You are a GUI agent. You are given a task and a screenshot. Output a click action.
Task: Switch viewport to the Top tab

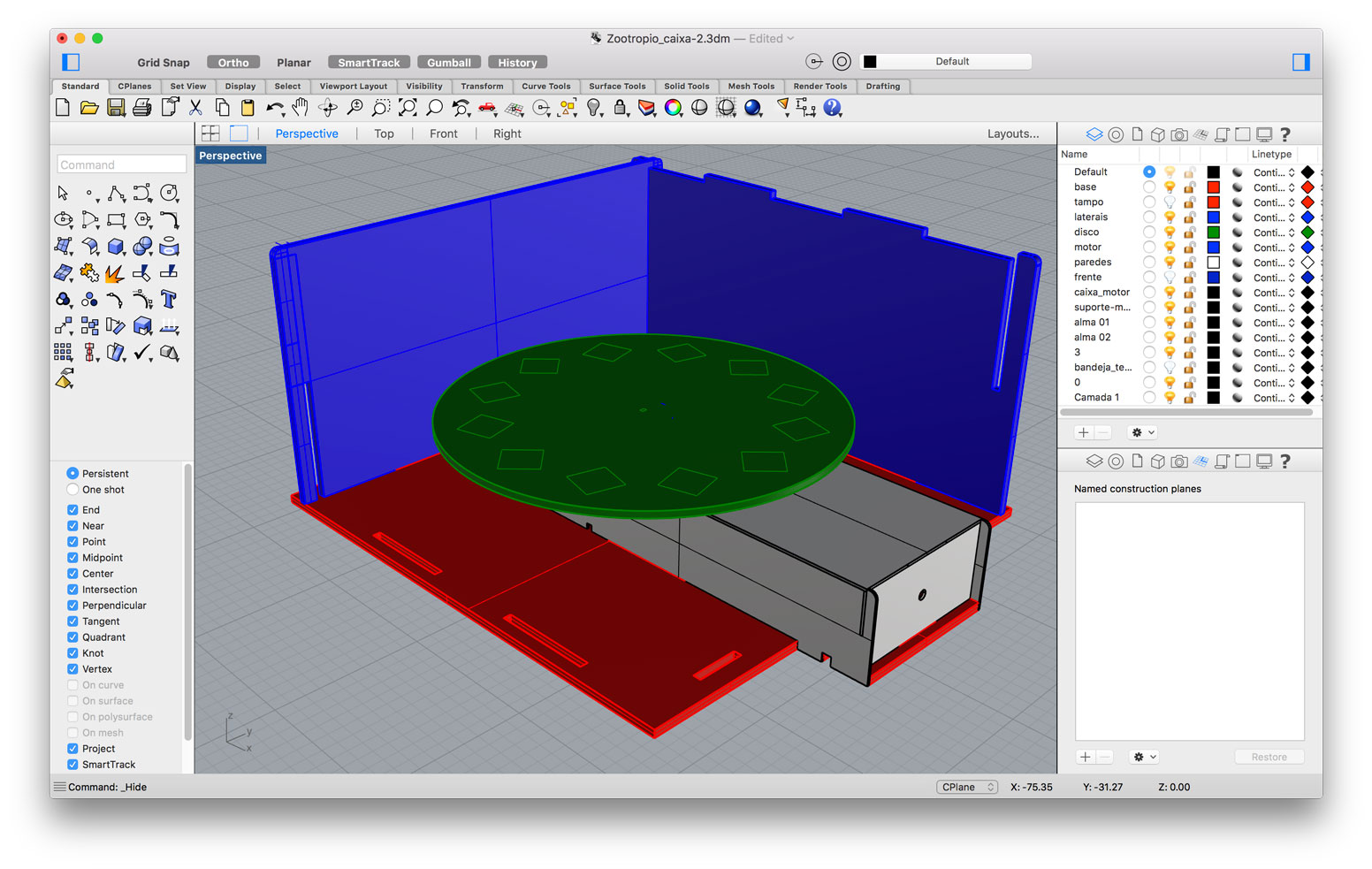pos(384,133)
